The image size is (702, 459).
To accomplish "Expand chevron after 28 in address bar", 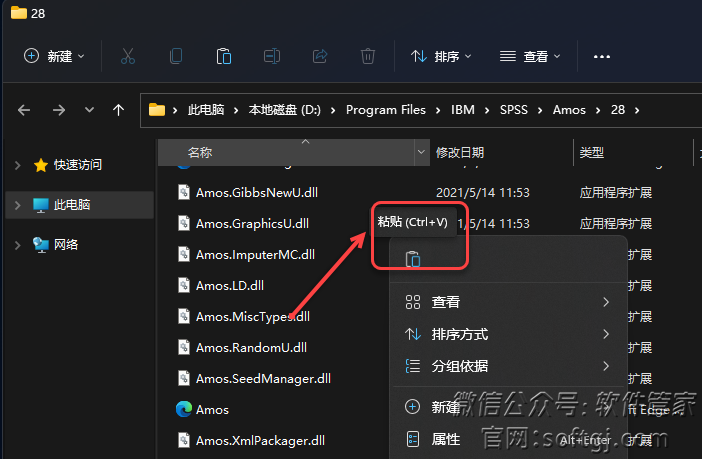I will (637, 110).
